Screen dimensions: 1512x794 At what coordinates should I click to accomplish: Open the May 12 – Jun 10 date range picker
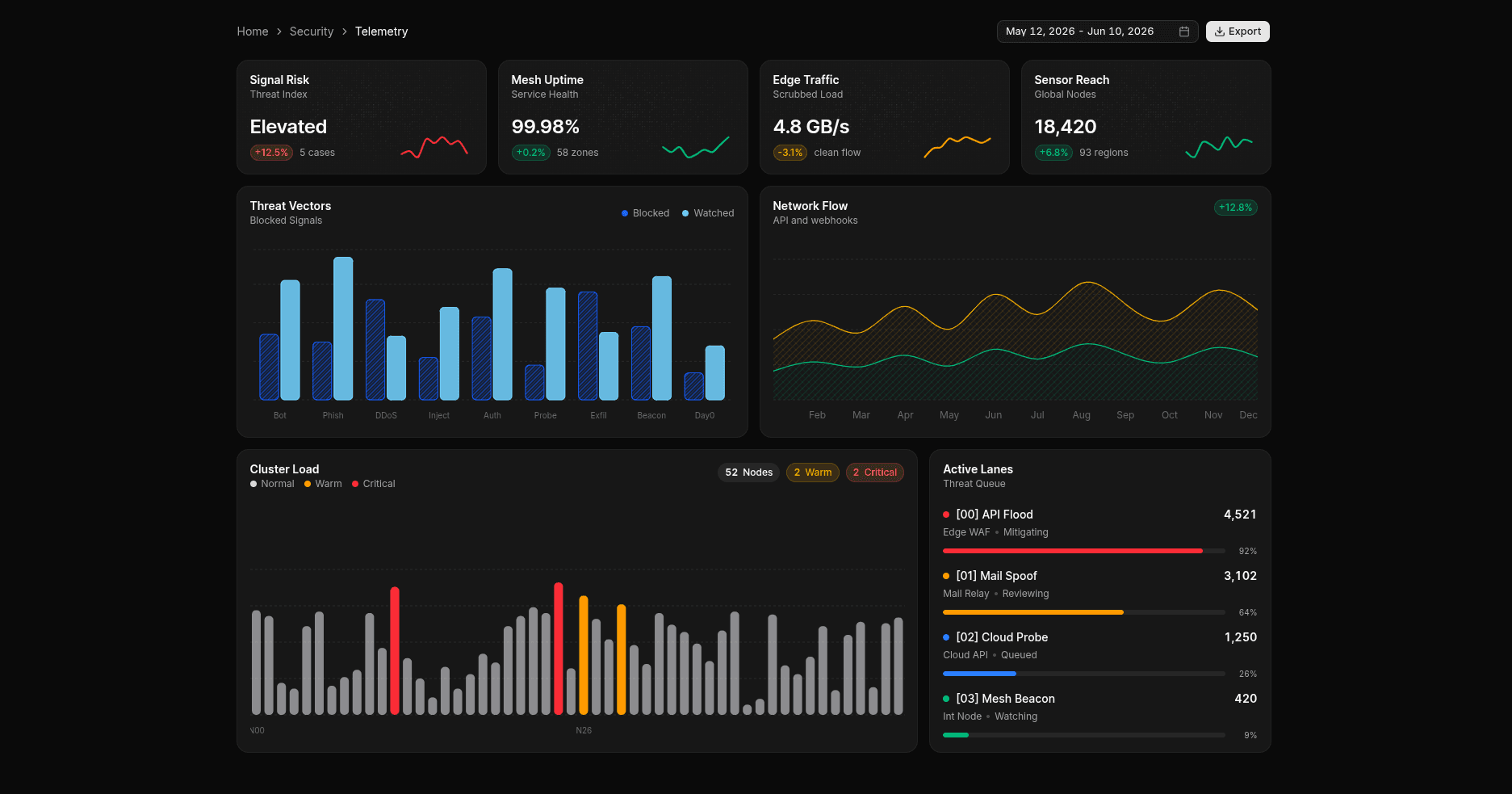click(1097, 32)
